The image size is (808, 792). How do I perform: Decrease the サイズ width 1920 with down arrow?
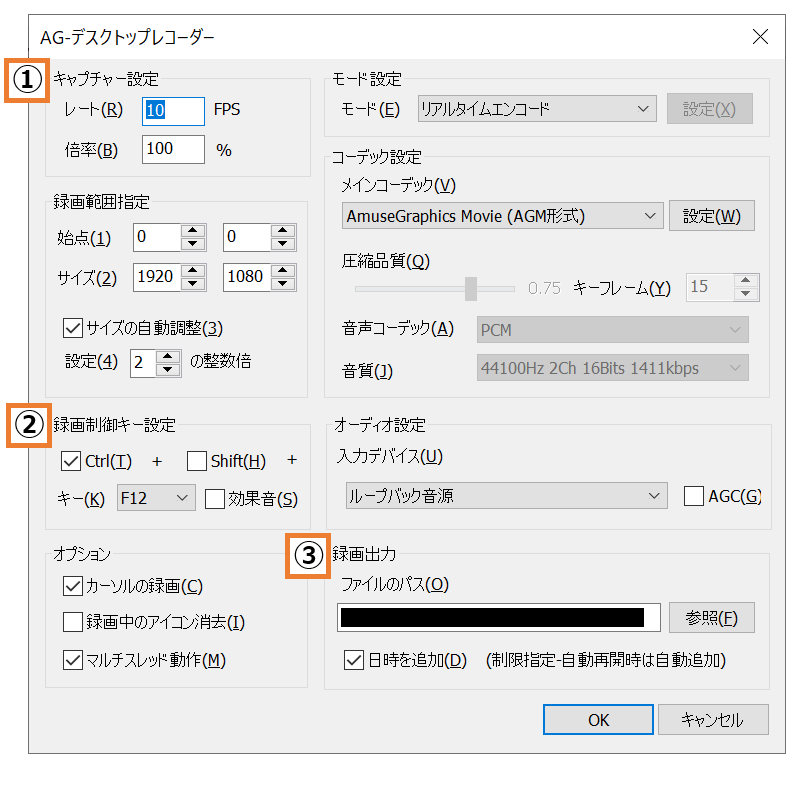[x=193, y=283]
